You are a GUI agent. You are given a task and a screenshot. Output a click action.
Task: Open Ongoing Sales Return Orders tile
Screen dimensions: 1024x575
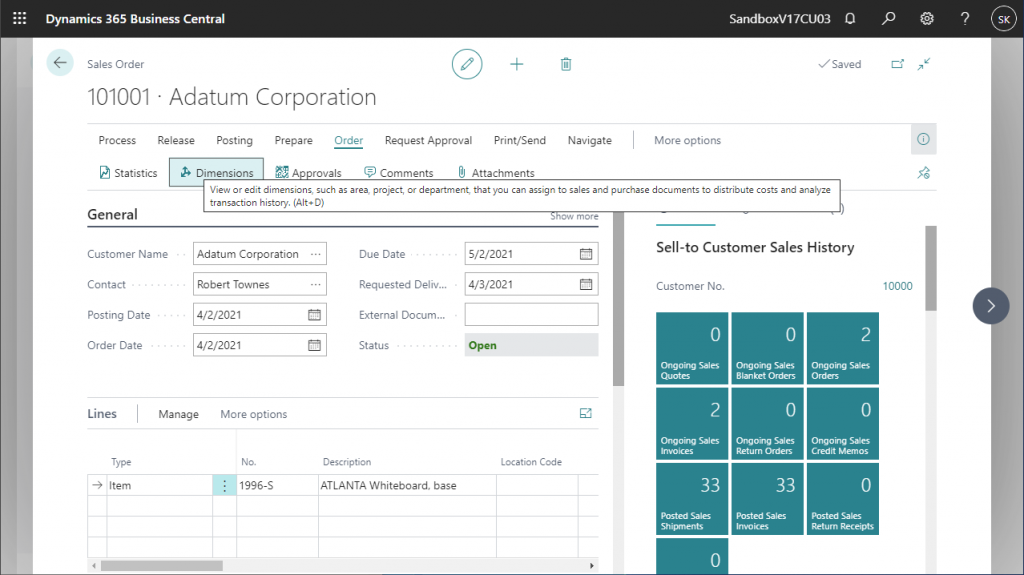tap(767, 423)
